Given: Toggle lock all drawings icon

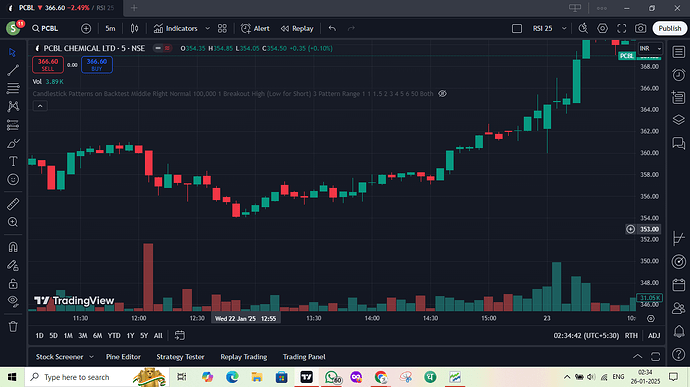Looking at the screenshot, I should [13, 284].
